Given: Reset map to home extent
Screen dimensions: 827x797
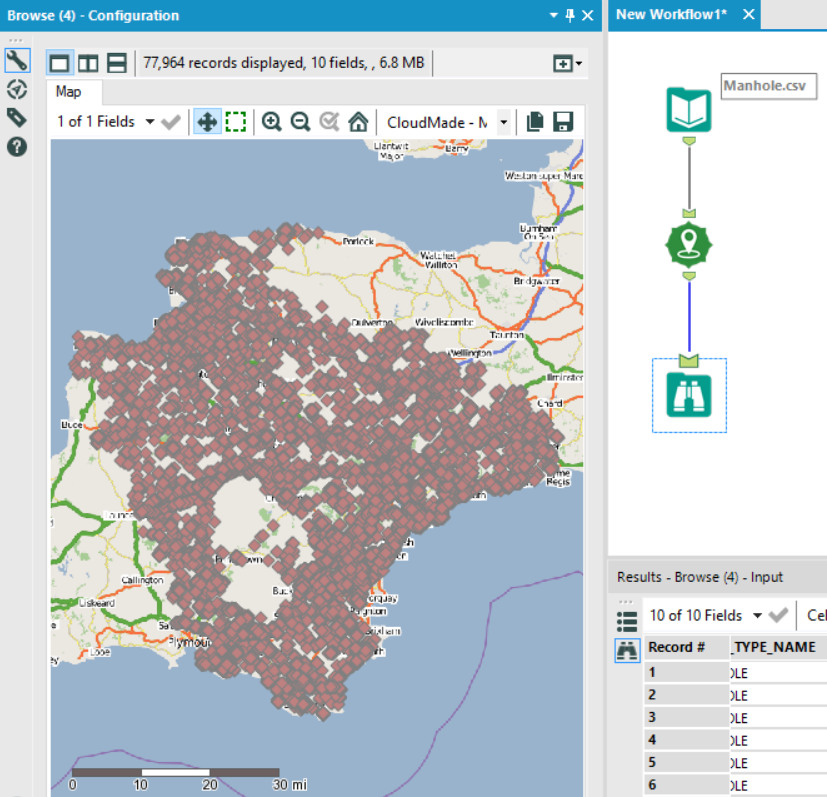Looking at the screenshot, I should (x=358, y=122).
